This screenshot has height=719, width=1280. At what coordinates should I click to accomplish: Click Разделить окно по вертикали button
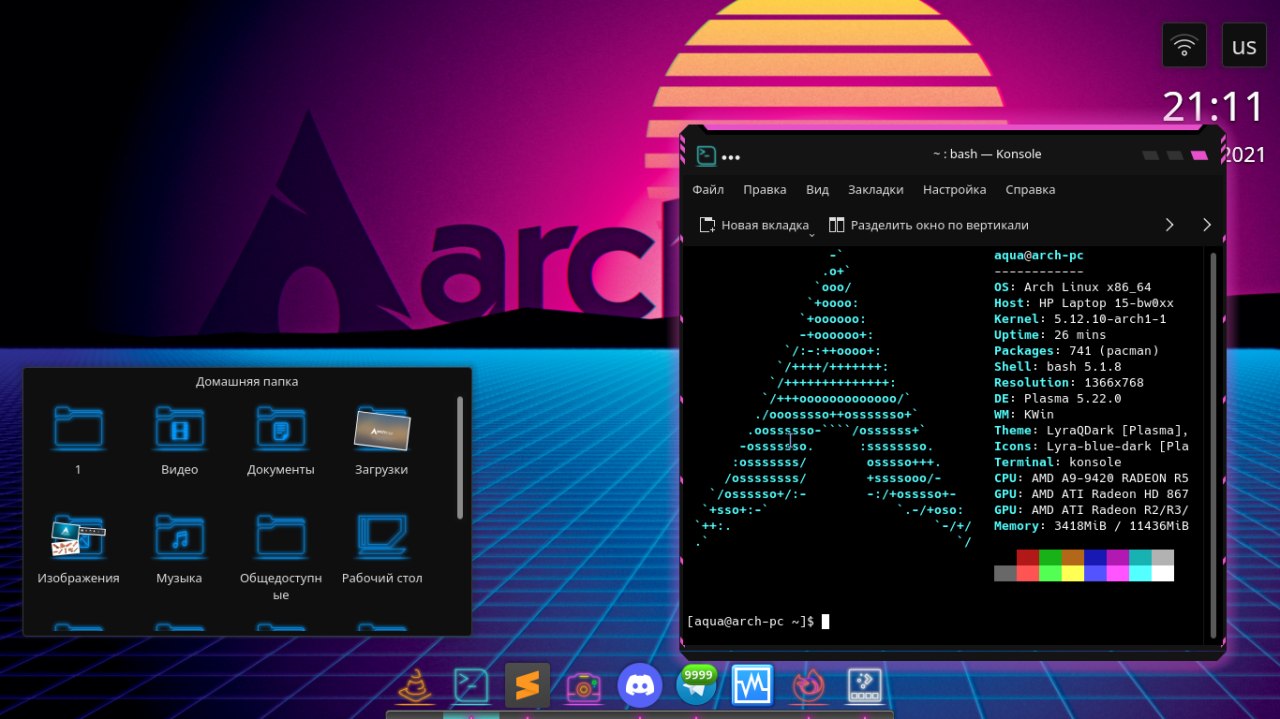click(x=929, y=225)
